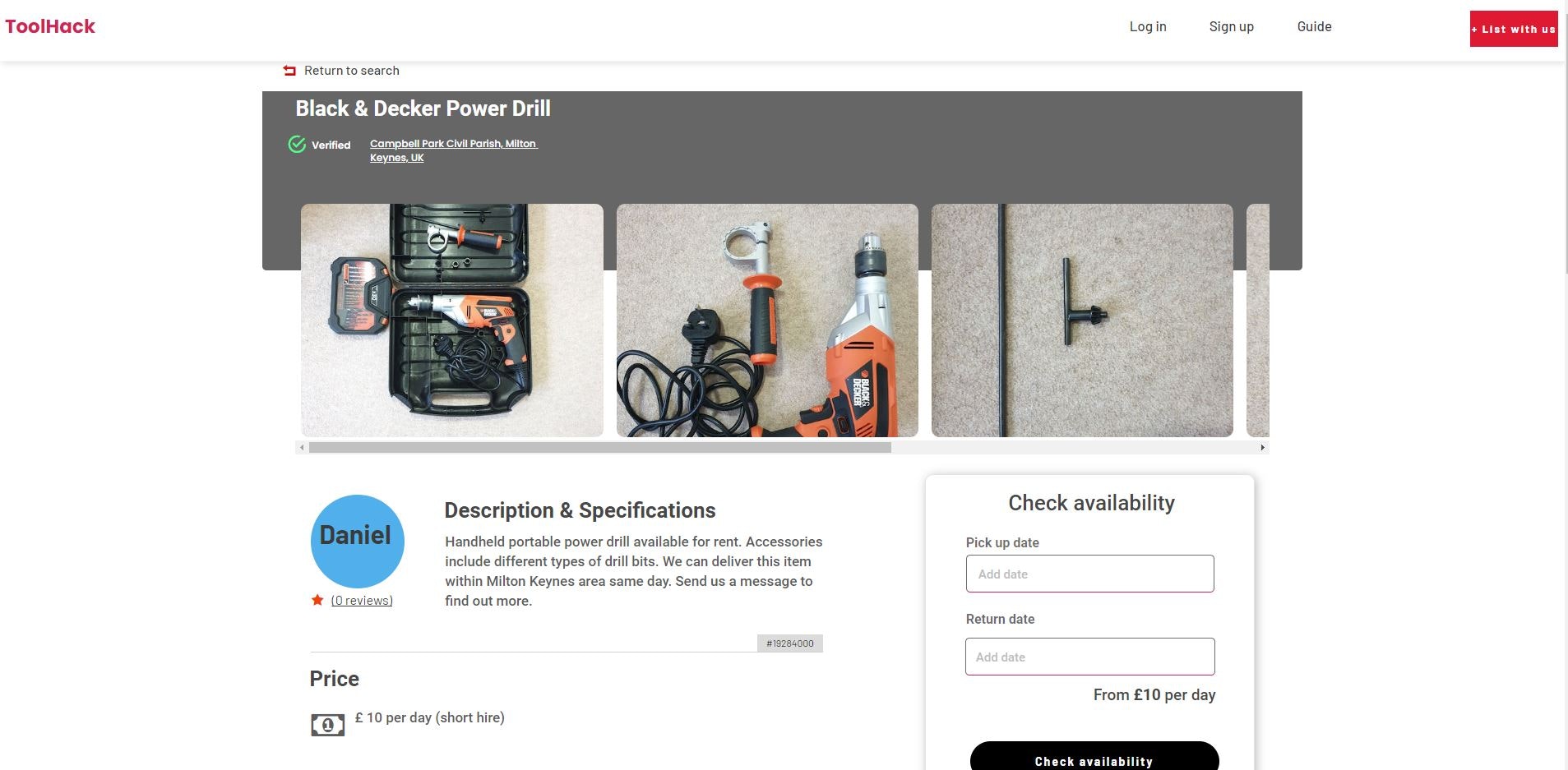Click the Verified label text

click(x=331, y=145)
